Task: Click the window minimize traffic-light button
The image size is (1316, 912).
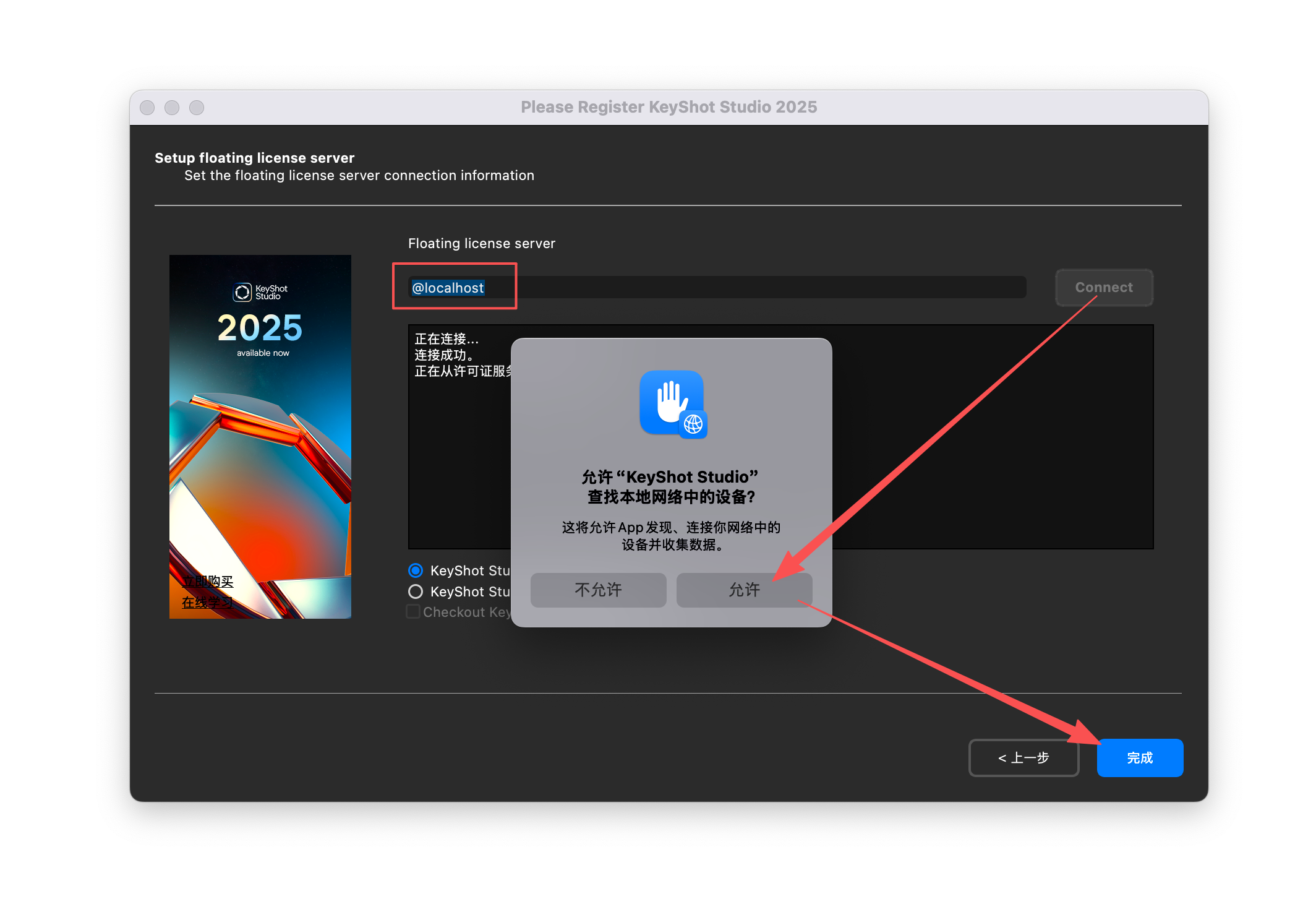Action: [x=172, y=108]
